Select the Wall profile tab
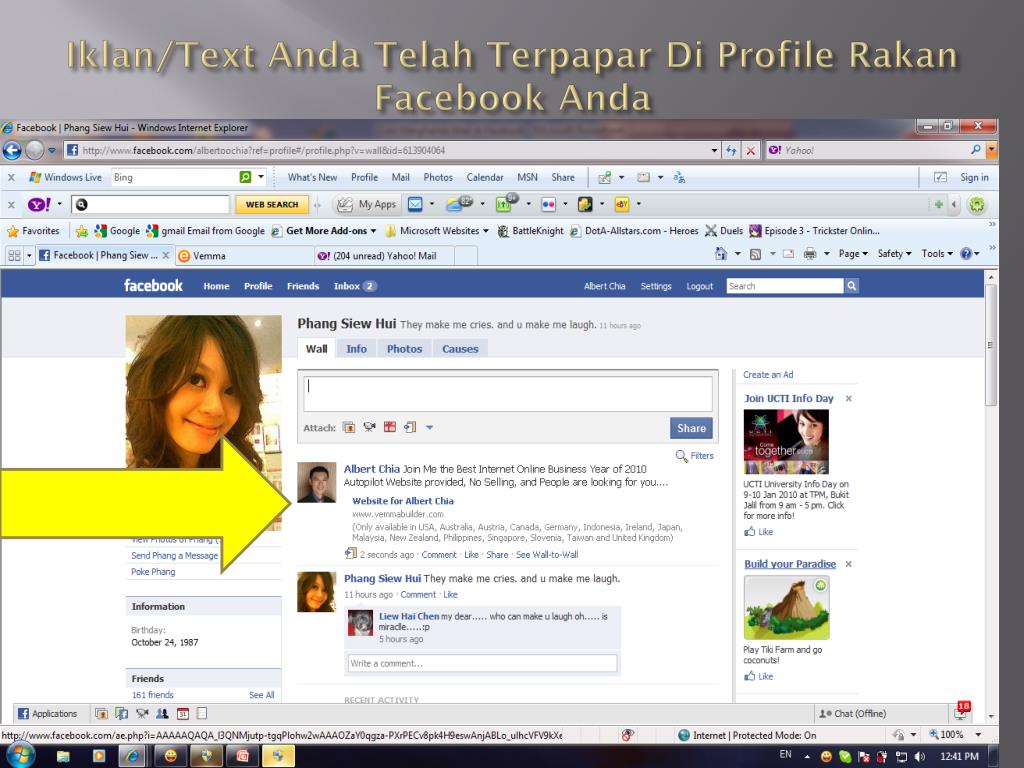Screen dimensions: 1024x768 317,349
